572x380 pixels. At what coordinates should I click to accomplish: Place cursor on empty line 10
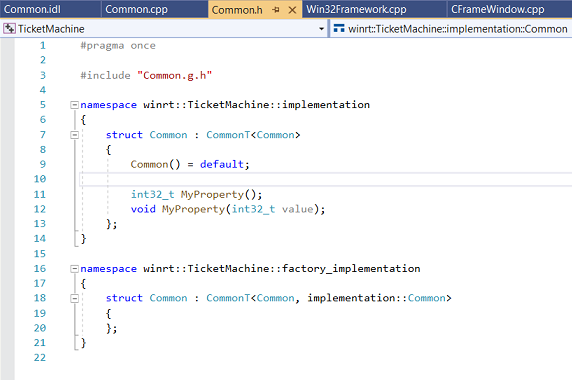pos(325,179)
